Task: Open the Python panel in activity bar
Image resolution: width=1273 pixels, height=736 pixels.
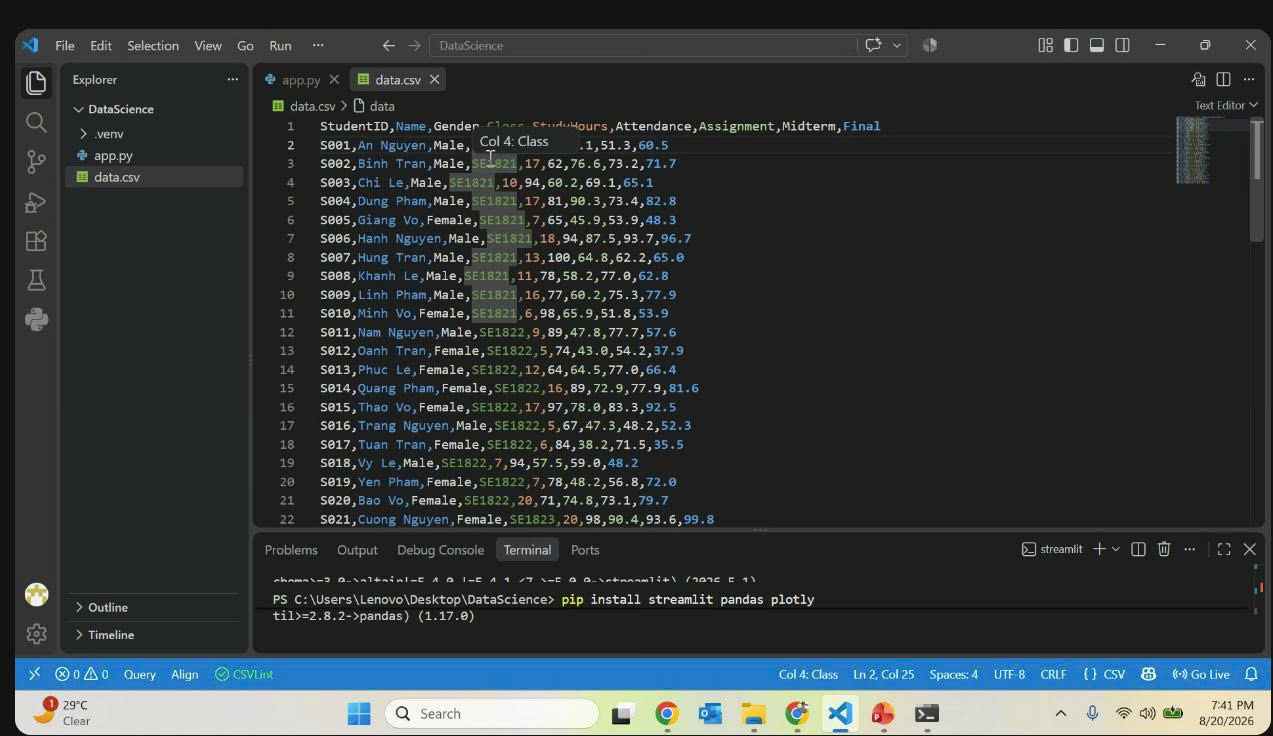Action: click(x=36, y=320)
